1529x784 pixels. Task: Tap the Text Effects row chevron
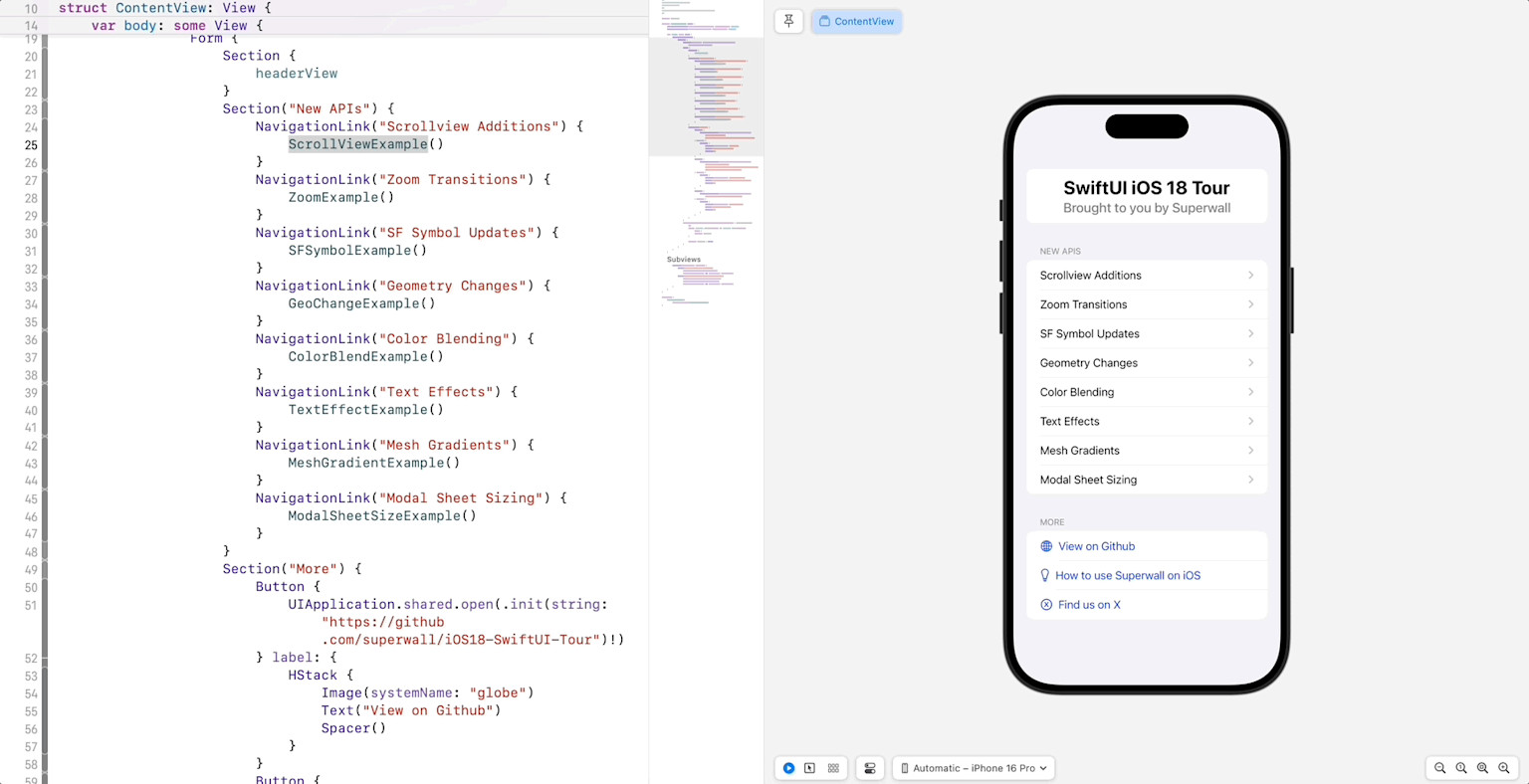coord(1251,421)
